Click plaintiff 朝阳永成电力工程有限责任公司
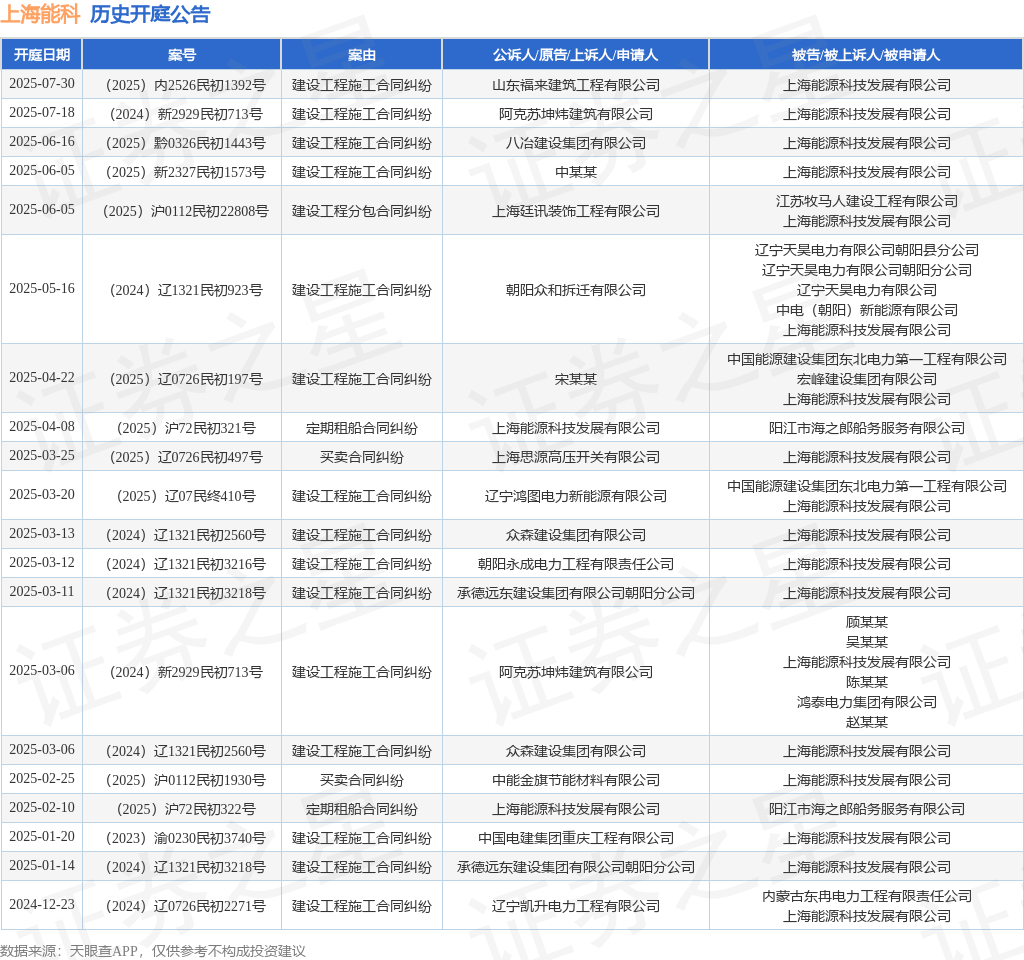The image size is (1024, 960). 575,564
